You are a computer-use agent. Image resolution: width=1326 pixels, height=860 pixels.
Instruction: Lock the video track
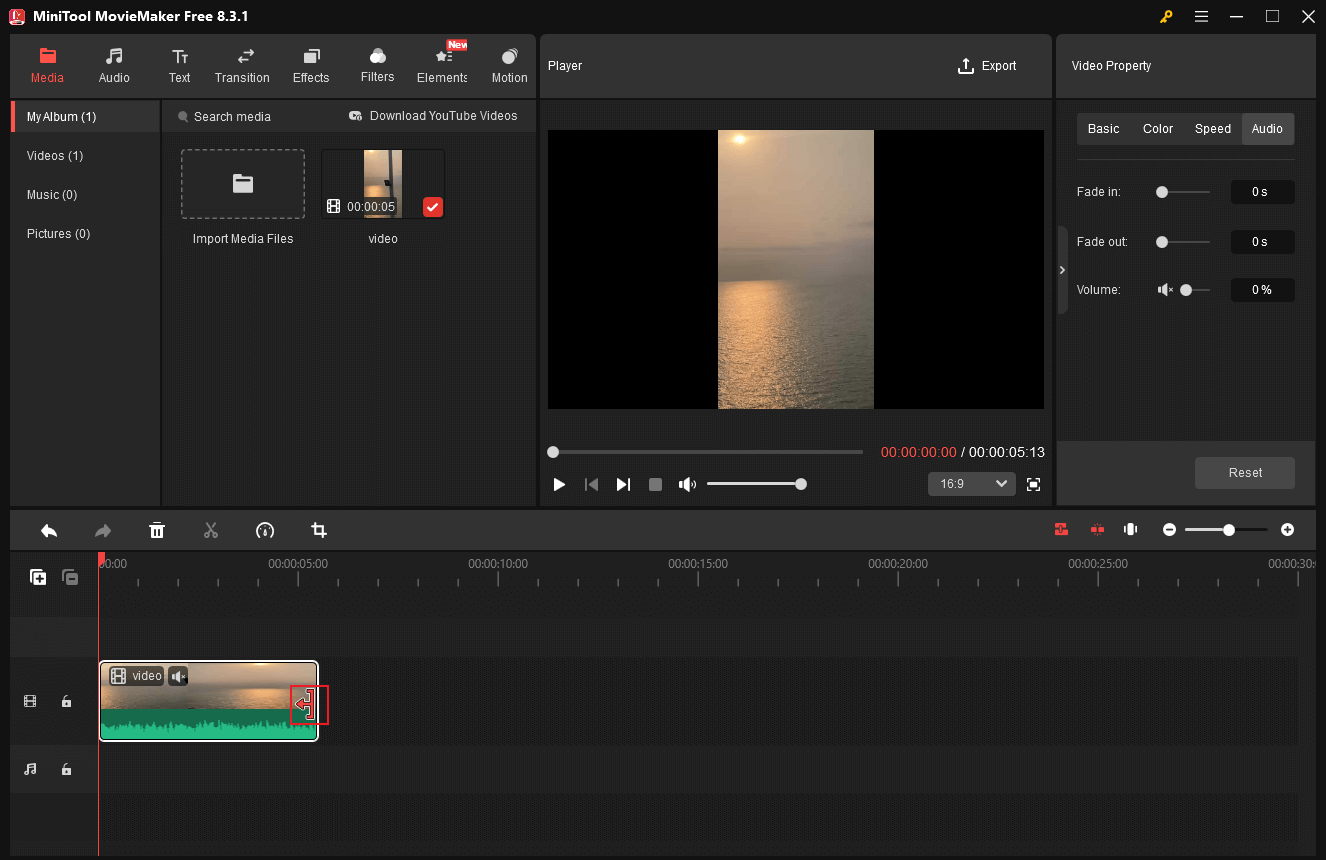[x=66, y=701]
